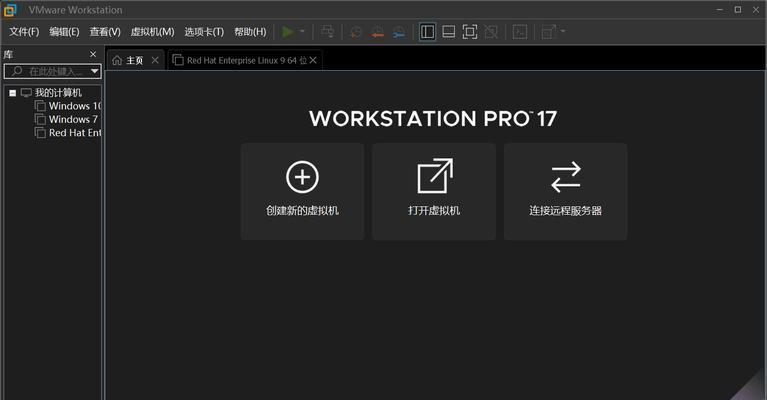Image resolution: width=767 pixels, height=400 pixels.
Task: Select 我的计算机 in the library tree
Action: (58, 93)
